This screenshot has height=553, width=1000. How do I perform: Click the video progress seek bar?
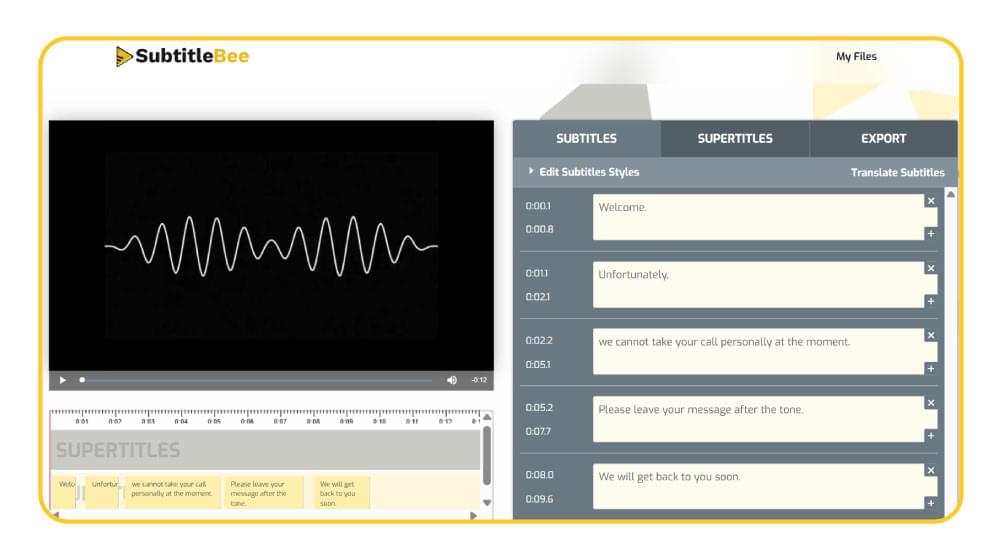click(256, 380)
